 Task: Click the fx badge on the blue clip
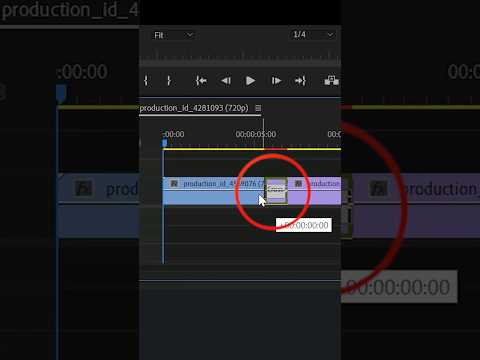174,184
